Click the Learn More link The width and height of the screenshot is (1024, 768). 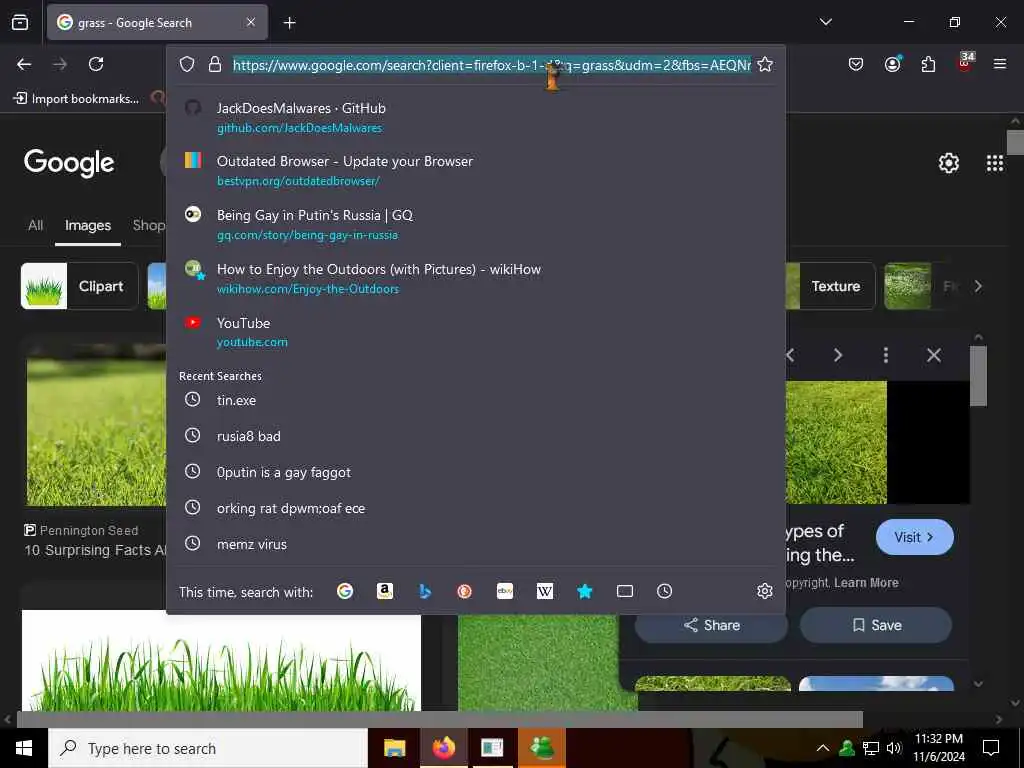point(866,583)
